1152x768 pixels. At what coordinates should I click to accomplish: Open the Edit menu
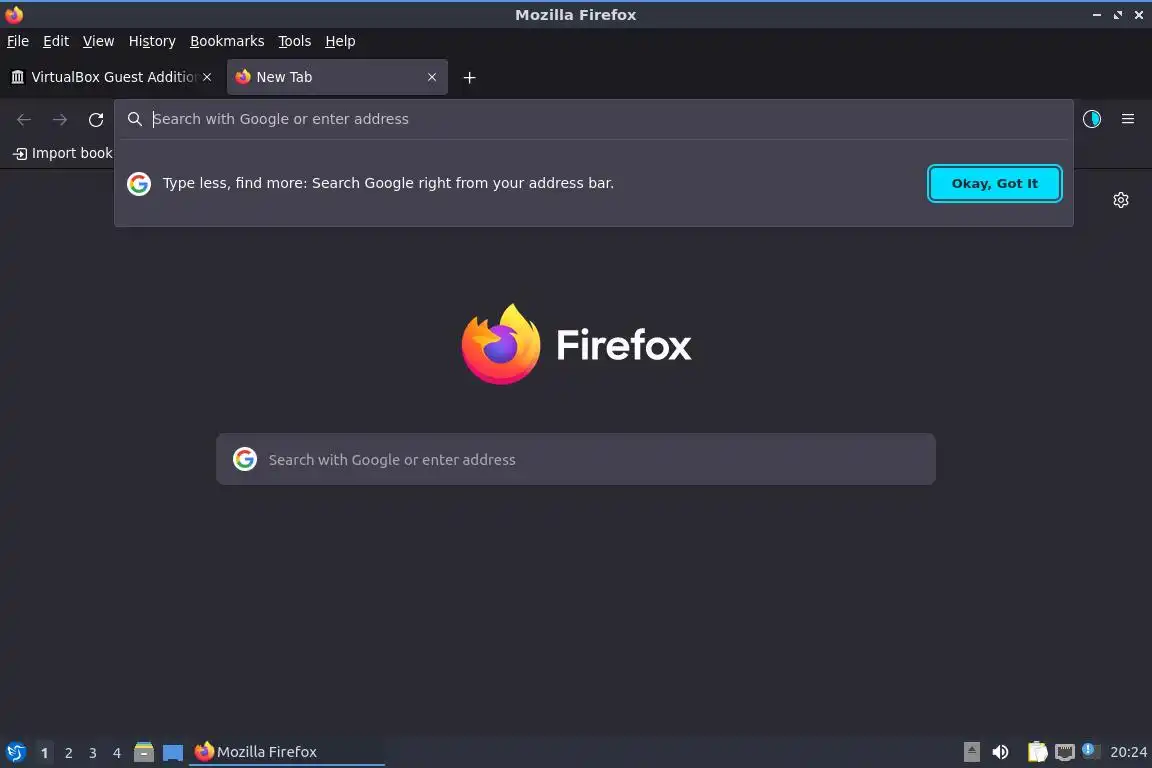pyautogui.click(x=56, y=41)
